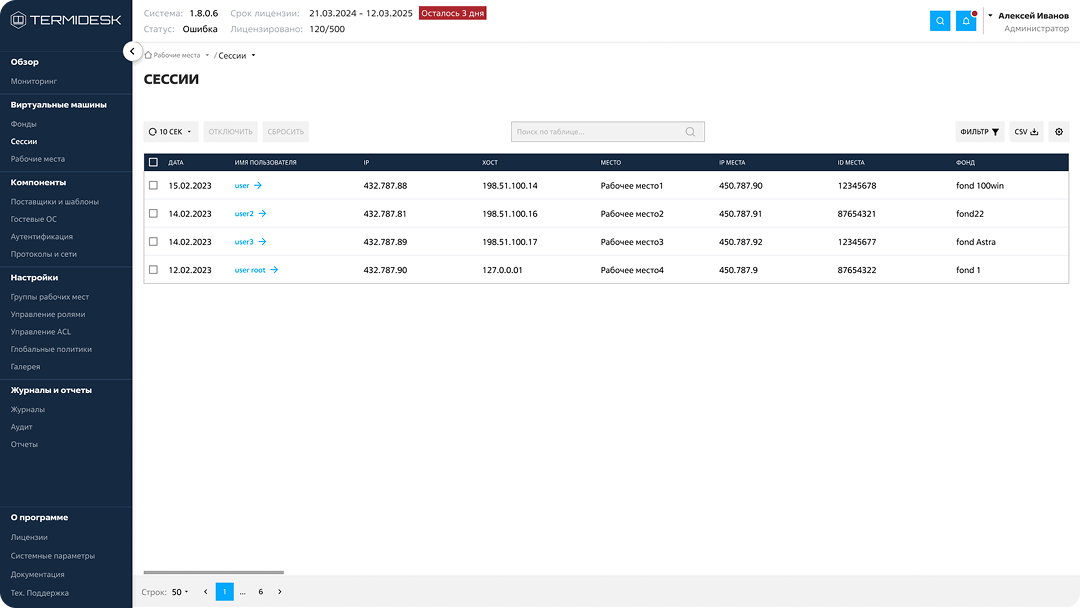Jump to page 6 in pagination
Viewport: 1080px width, 608px height.
tap(260, 592)
